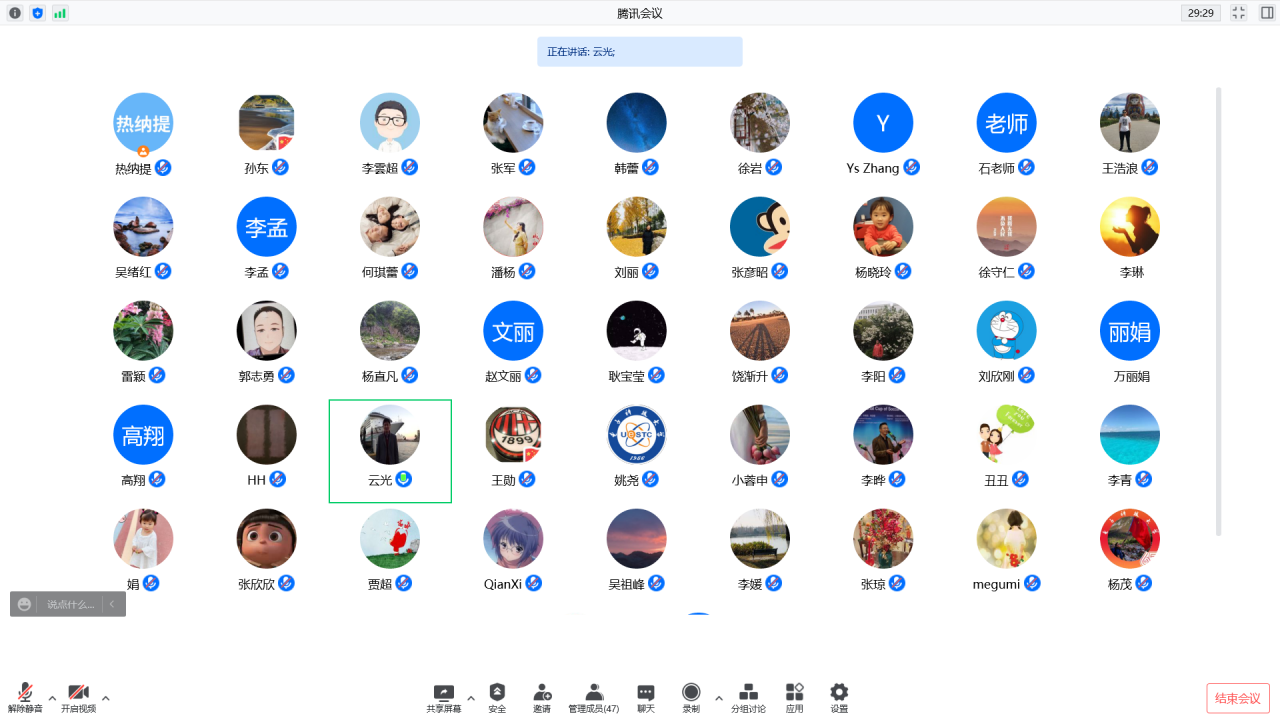Unmute microphone with 解除静音
This screenshot has height=720, width=1280.
[x=25, y=698]
